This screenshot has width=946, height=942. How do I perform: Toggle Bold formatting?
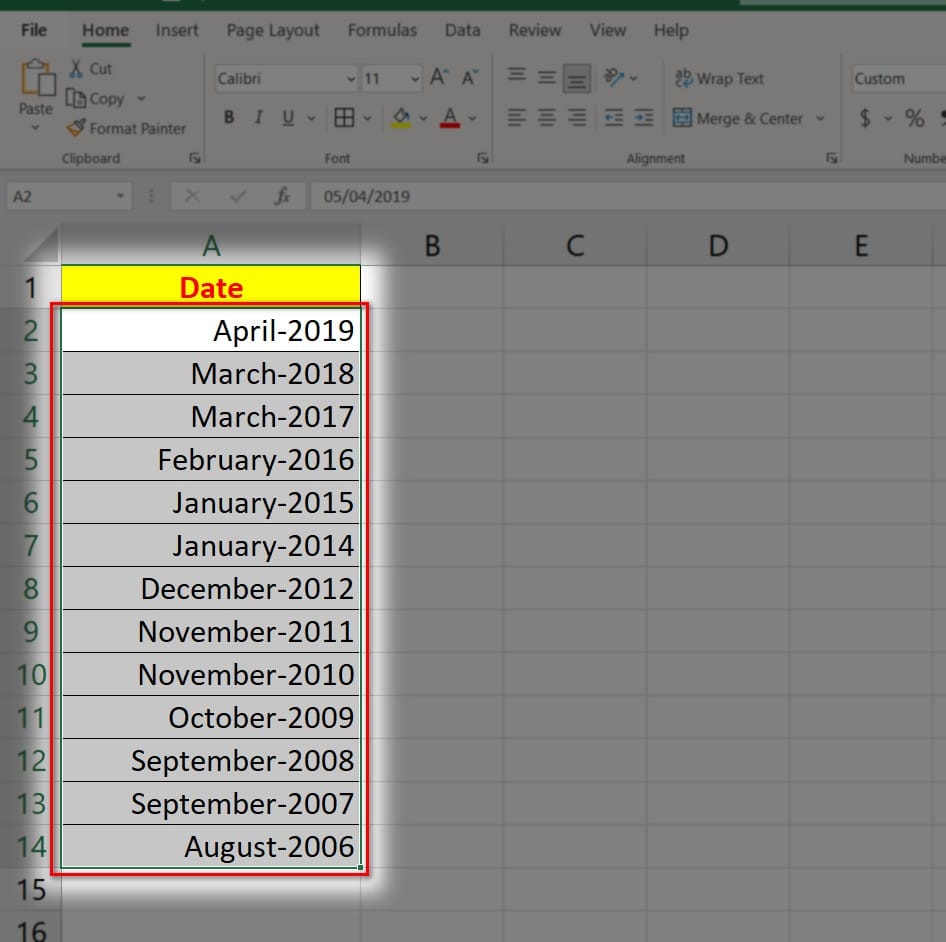pos(229,118)
